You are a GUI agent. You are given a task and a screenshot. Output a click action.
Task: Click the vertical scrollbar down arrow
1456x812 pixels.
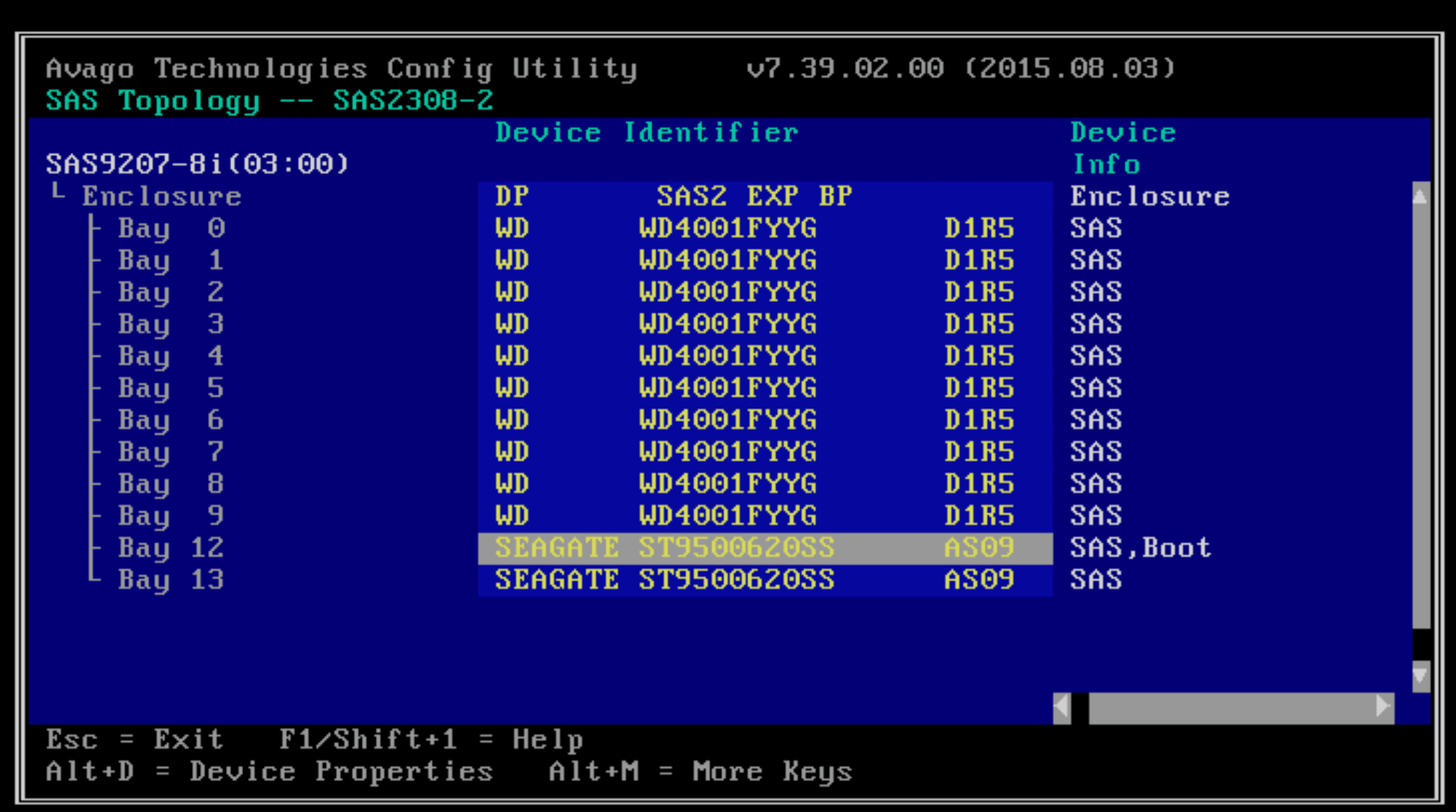point(1420,676)
